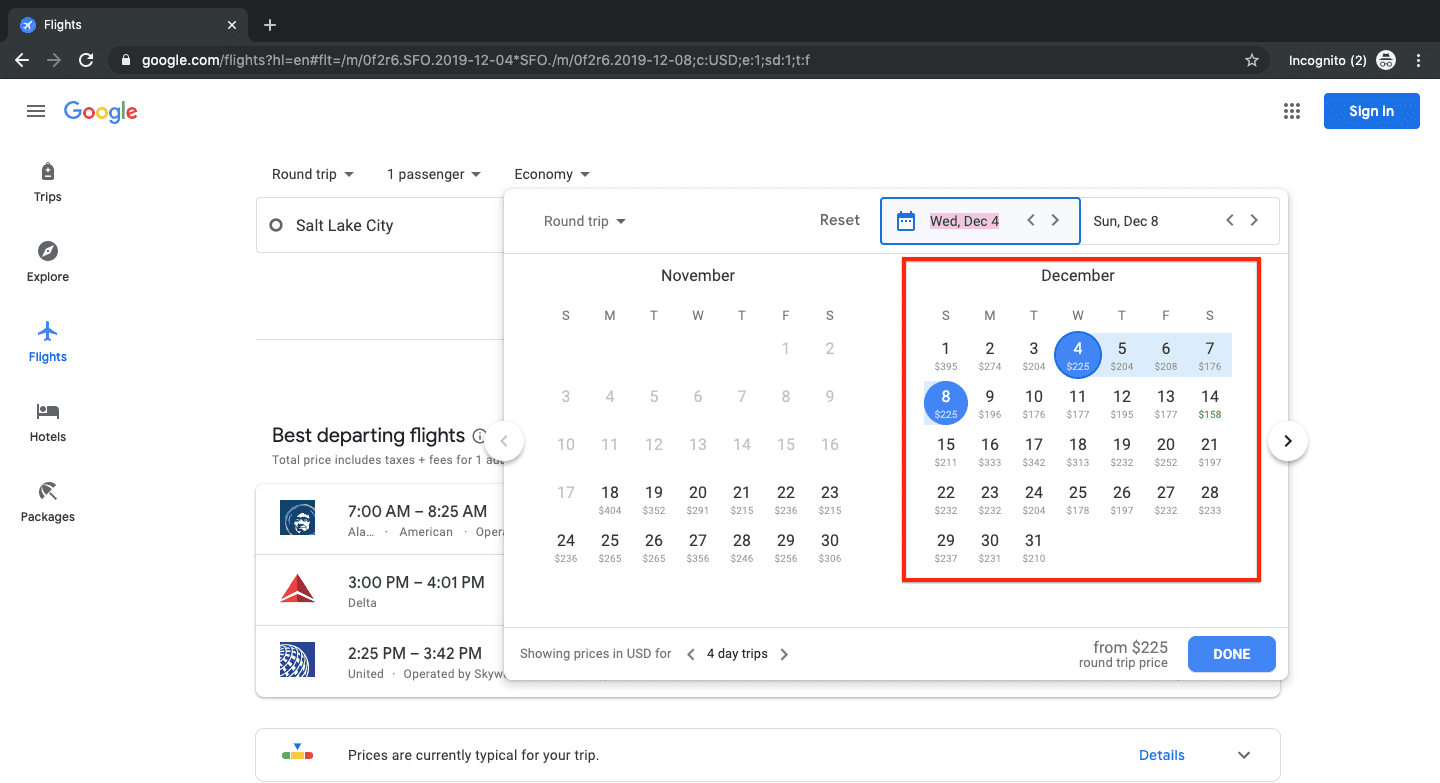Select Flights in the sidebar
The width and height of the screenshot is (1440, 783).
pyautogui.click(x=48, y=342)
